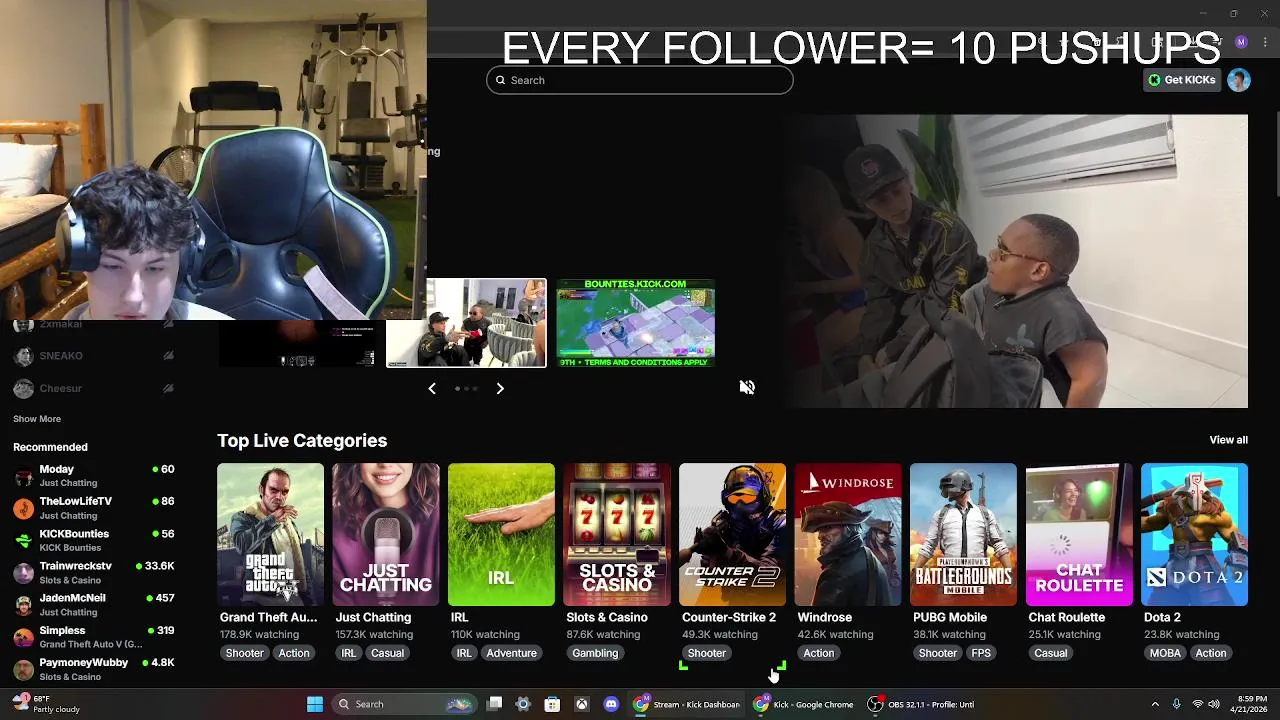Open Trainwreckstv's avatar icon
This screenshot has width=1280, height=720.
point(23,573)
